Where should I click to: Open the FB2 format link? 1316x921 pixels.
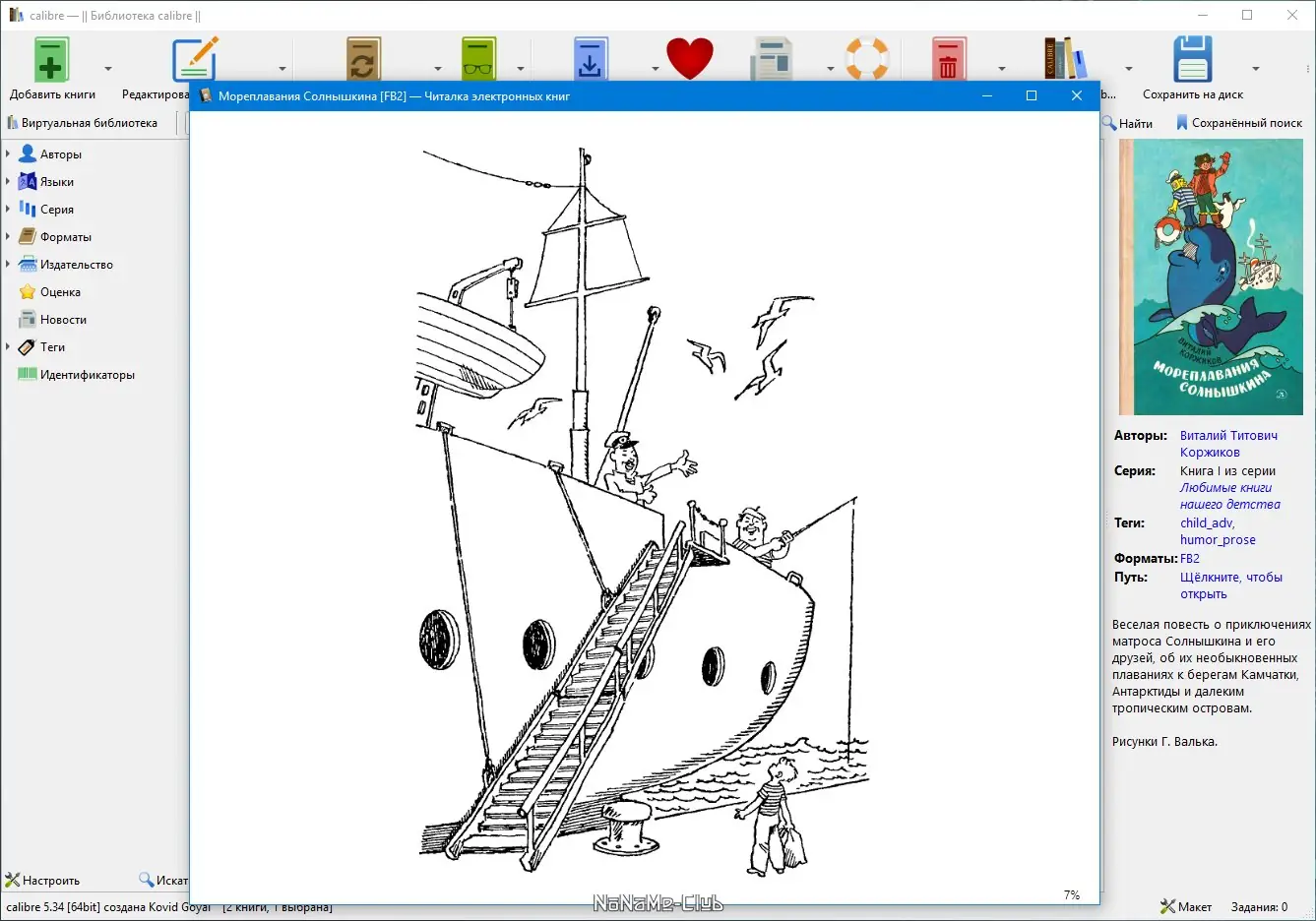pos(1190,559)
